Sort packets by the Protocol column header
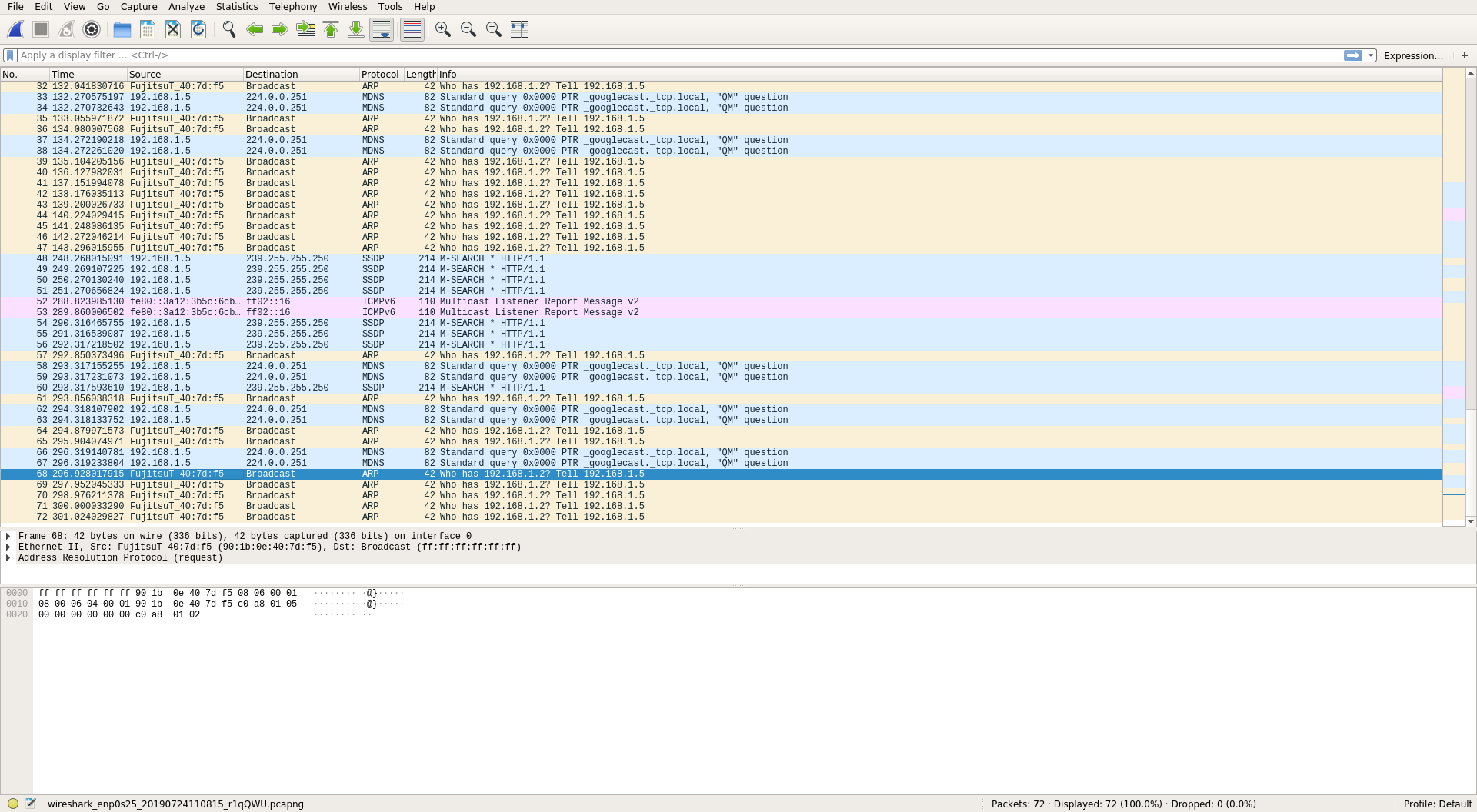The width and height of the screenshot is (1477, 812). coord(380,75)
